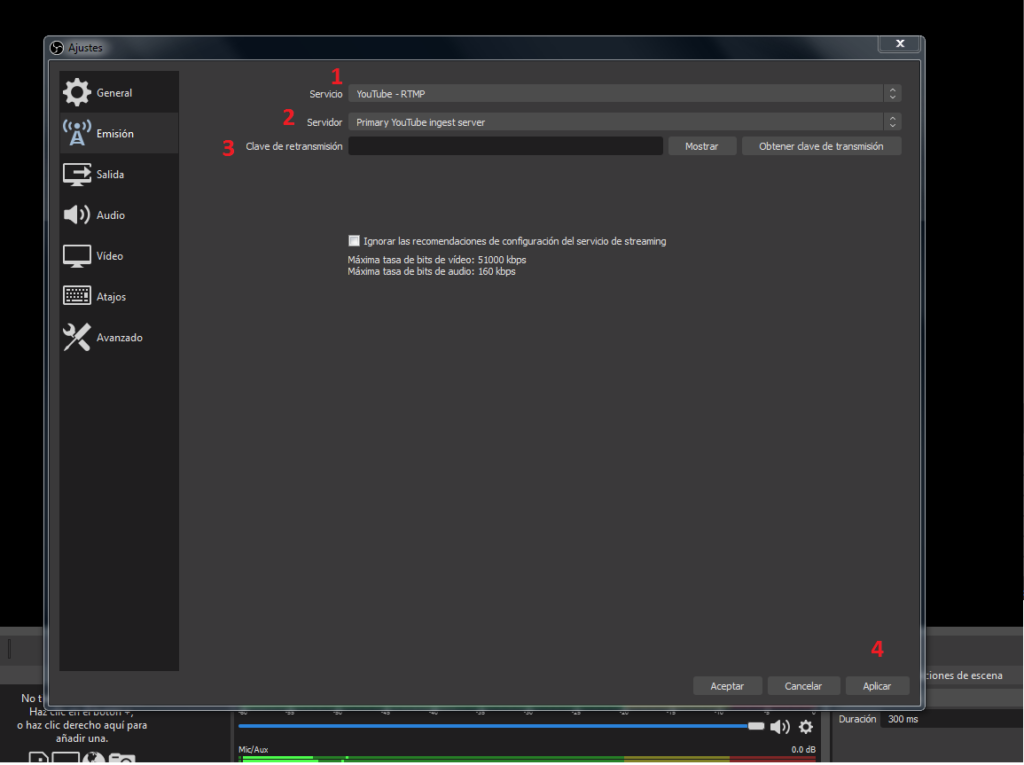Image resolution: width=1024 pixels, height=765 pixels.
Task: Select the Emisión antenna icon
Action: pos(76,133)
